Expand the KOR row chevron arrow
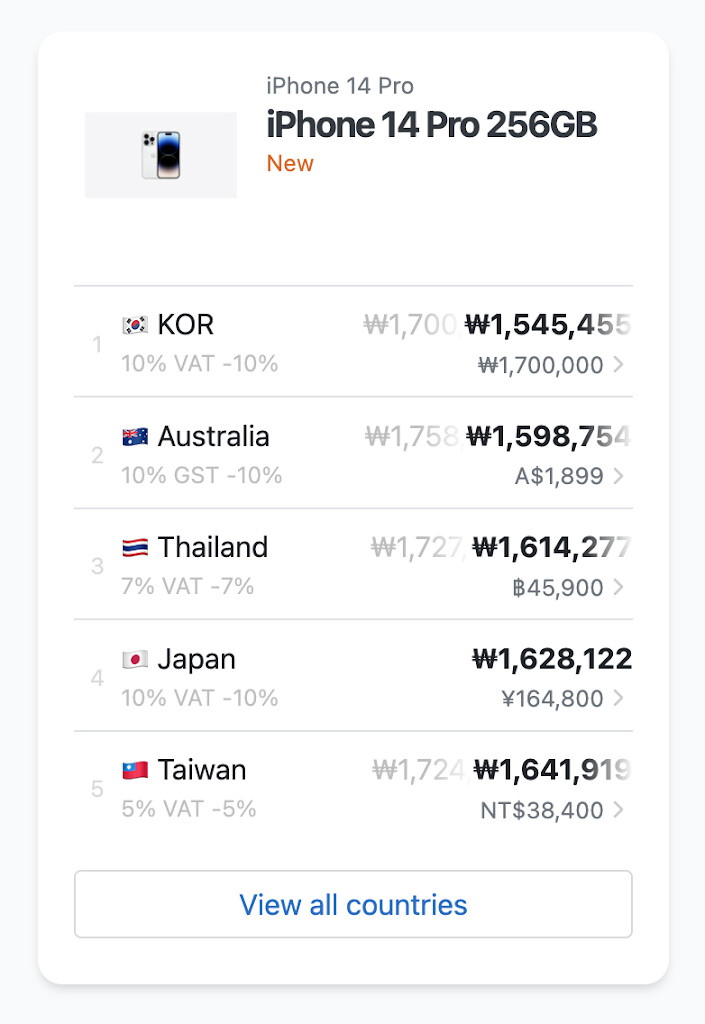 pyautogui.click(x=619, y=365)
